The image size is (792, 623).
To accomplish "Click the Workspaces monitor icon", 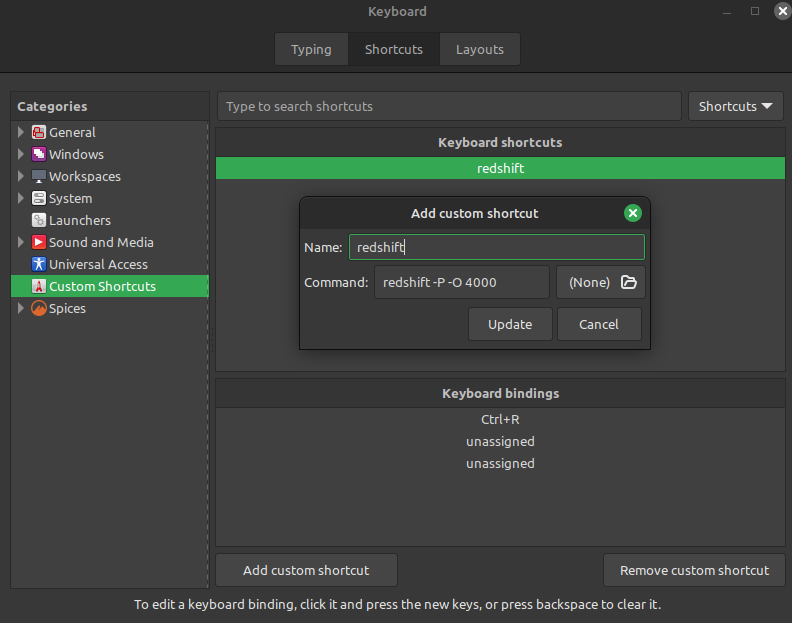I will point(39,176).
